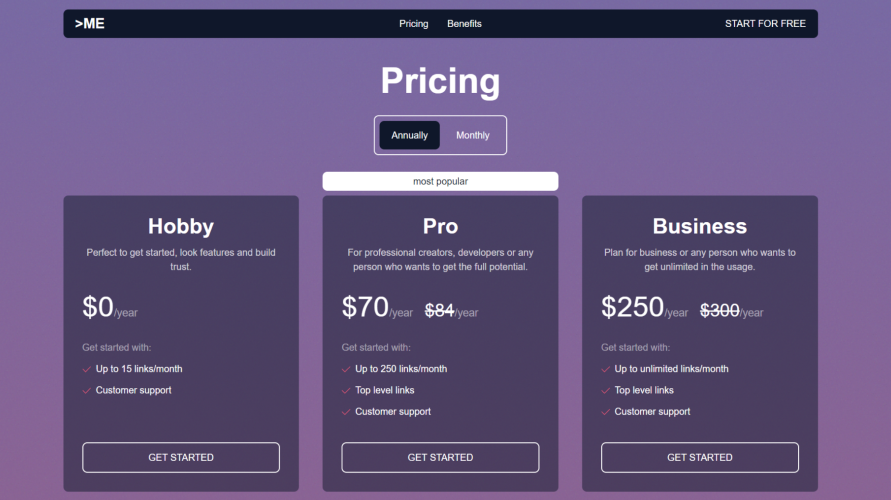
Task: Click checkmark beside 'Up to unlimited links/month'
Action: pos(606,369)
